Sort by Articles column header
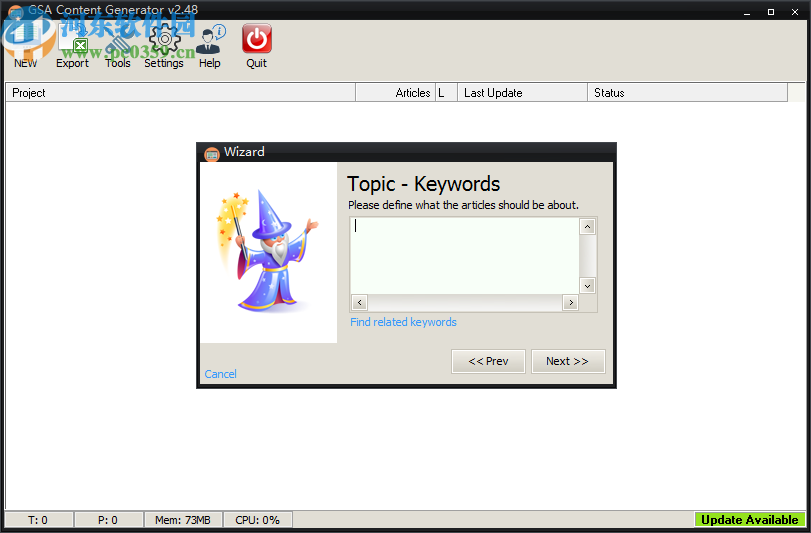 click(x=396, y=93)
